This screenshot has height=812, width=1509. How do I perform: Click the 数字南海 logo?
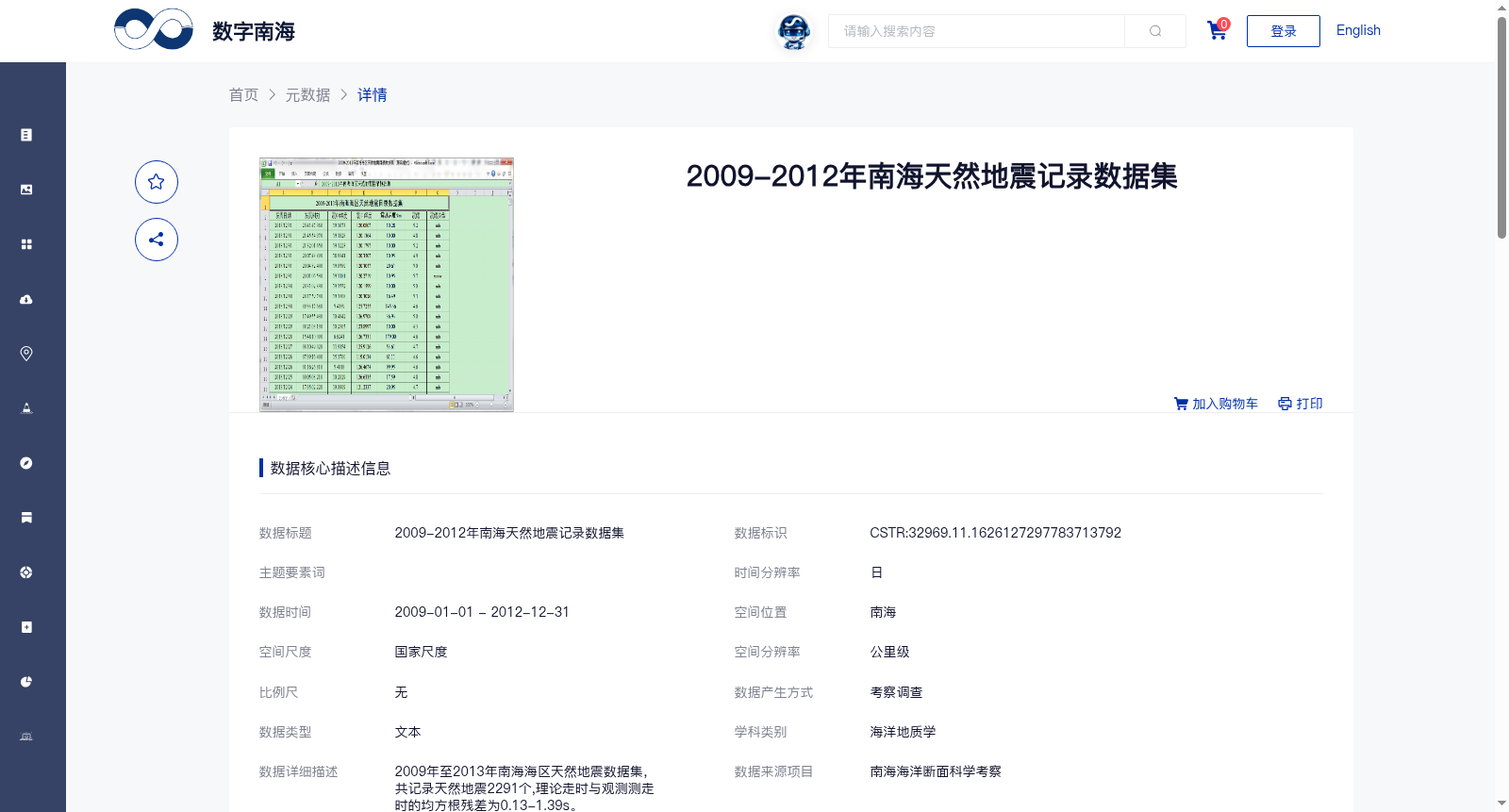[205, 30]
